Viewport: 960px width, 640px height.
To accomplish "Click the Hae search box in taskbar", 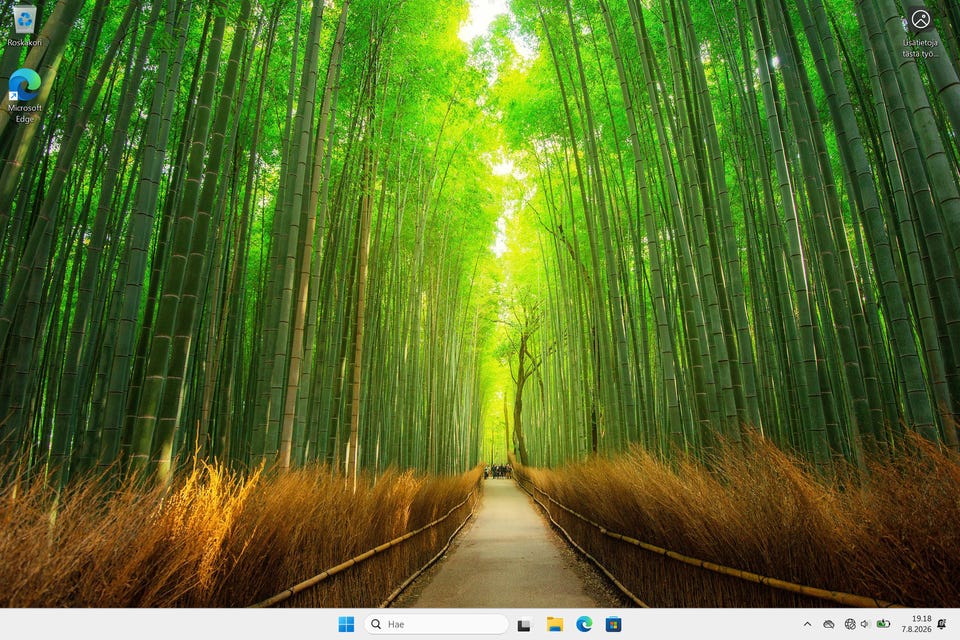I will (437, 624).
